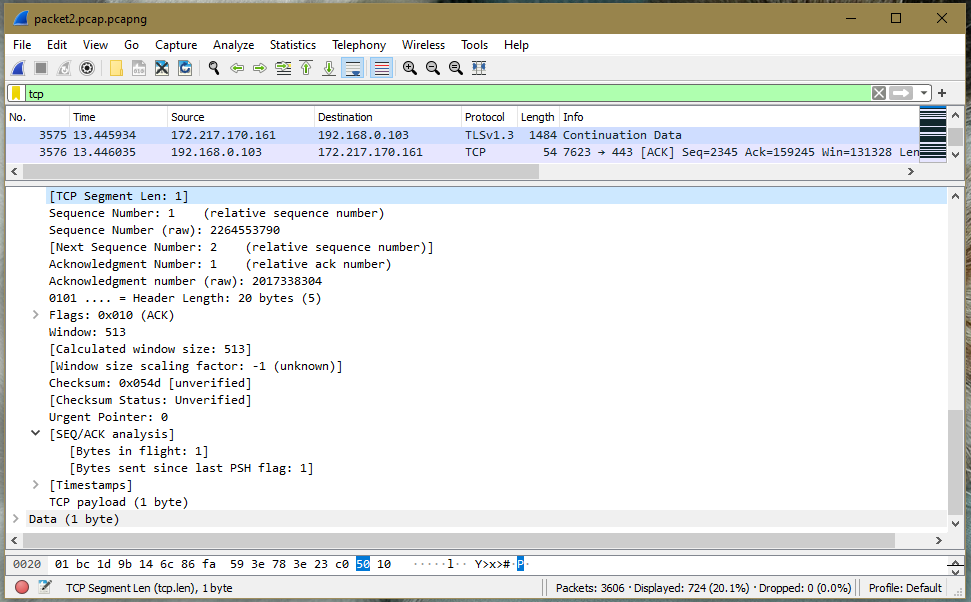Click the Profile: Default status label
Image resolution: width=971 pixels, height=602 pixels.
[x=905, y=588]
